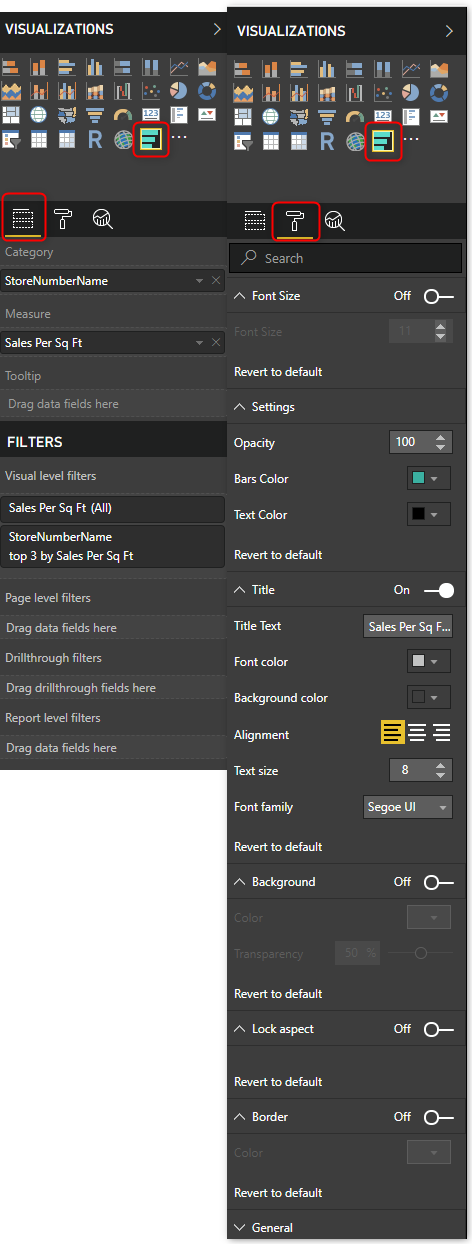
Task: Remove StoreNumberName field with X
Action: [x=216, y=281]
